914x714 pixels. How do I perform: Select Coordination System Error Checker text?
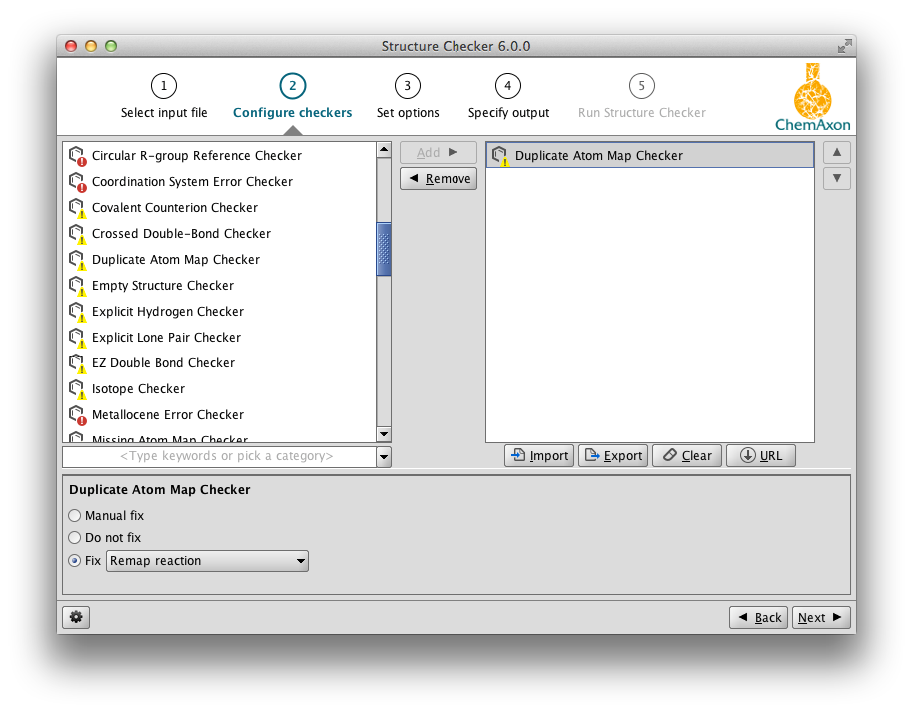tap(192, 182)
